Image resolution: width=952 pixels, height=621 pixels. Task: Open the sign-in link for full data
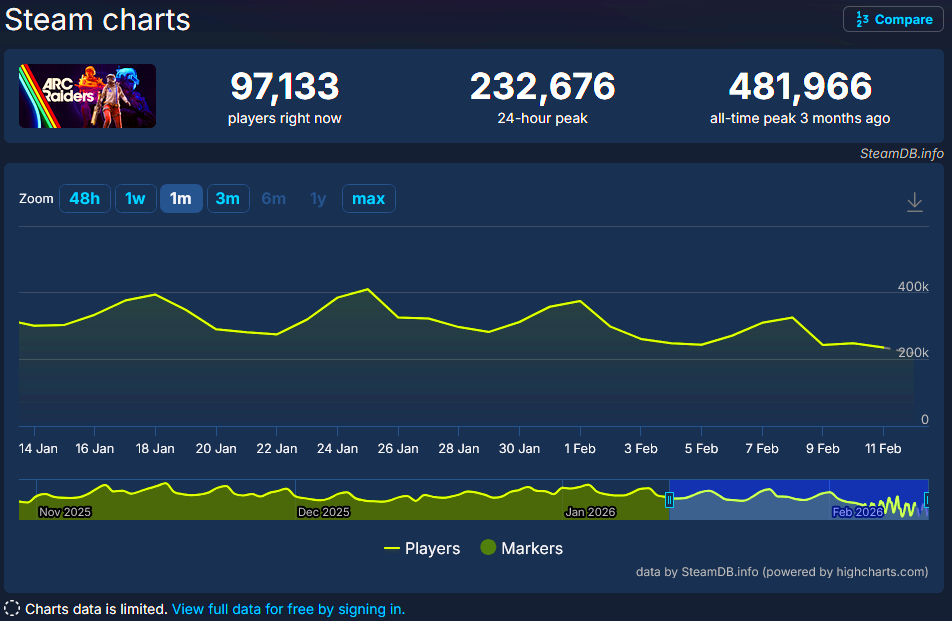(288, 609)
